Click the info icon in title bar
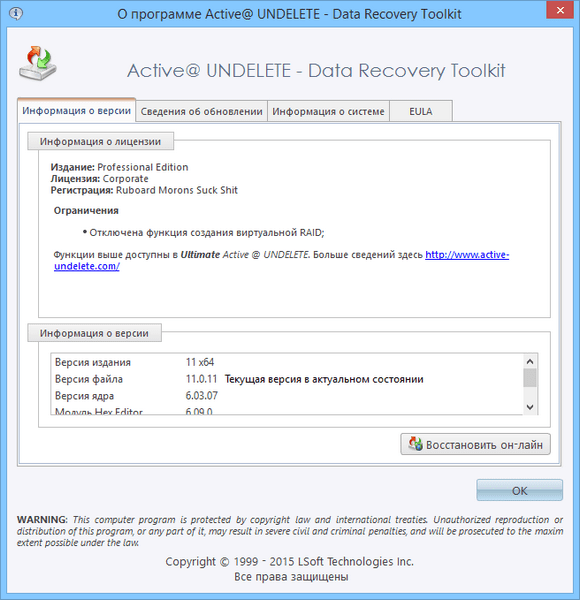Image resolution: width=580 pixels, height=600 pixels. point(16,13)
